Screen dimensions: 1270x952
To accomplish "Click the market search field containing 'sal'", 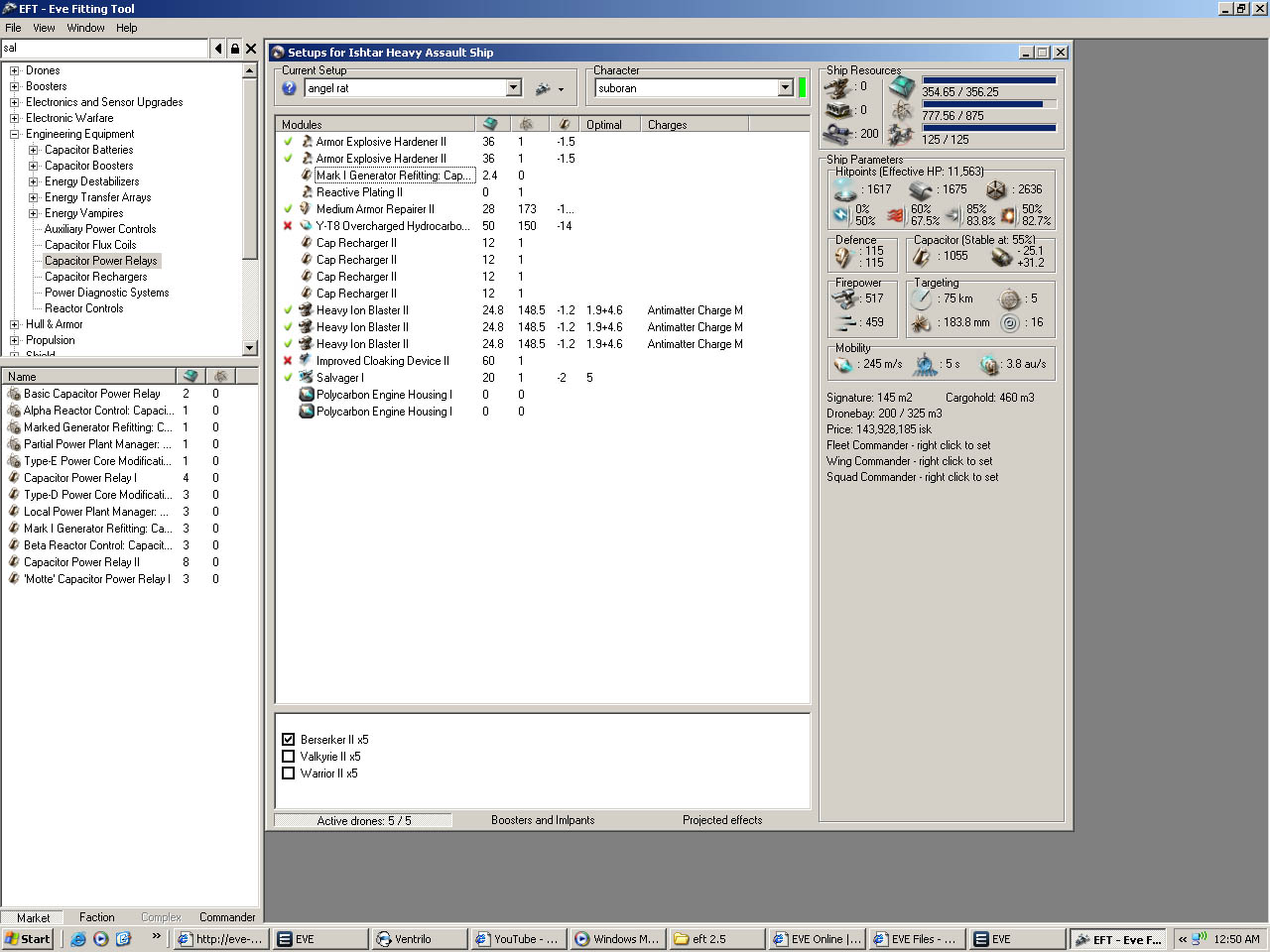I will pyautogui.click(x=104, y=49).
